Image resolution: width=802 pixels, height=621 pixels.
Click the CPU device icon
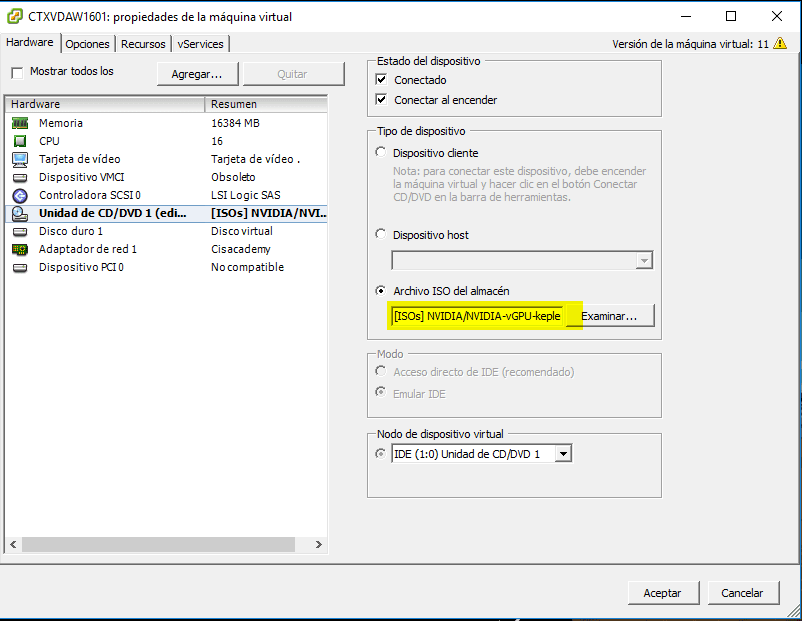20,141
